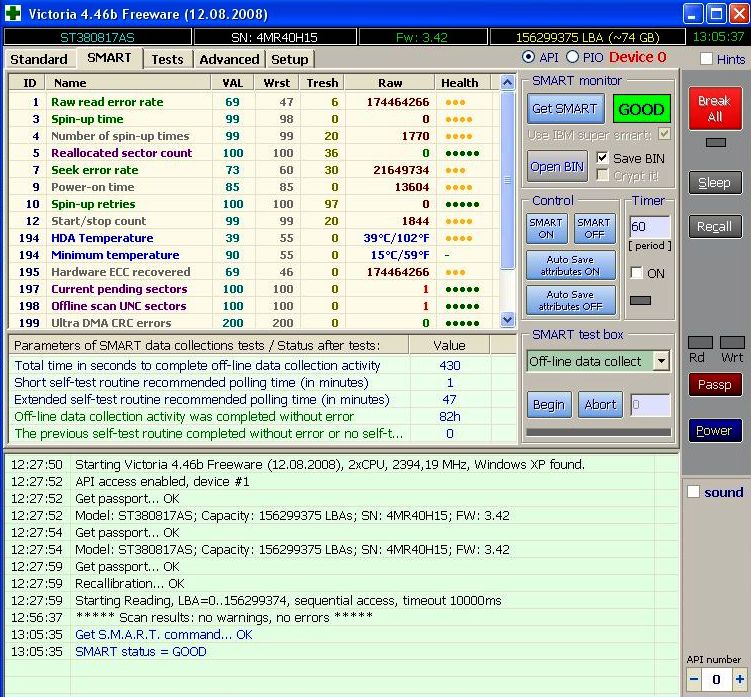Enable Auto Save attributes ON

(x=570, y=265)
